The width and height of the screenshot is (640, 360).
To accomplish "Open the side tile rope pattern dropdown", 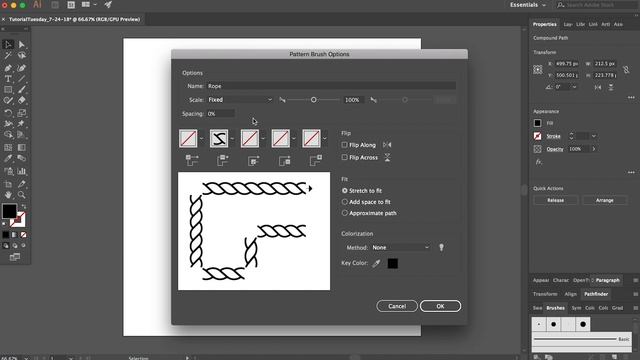I will coord(232,139).
